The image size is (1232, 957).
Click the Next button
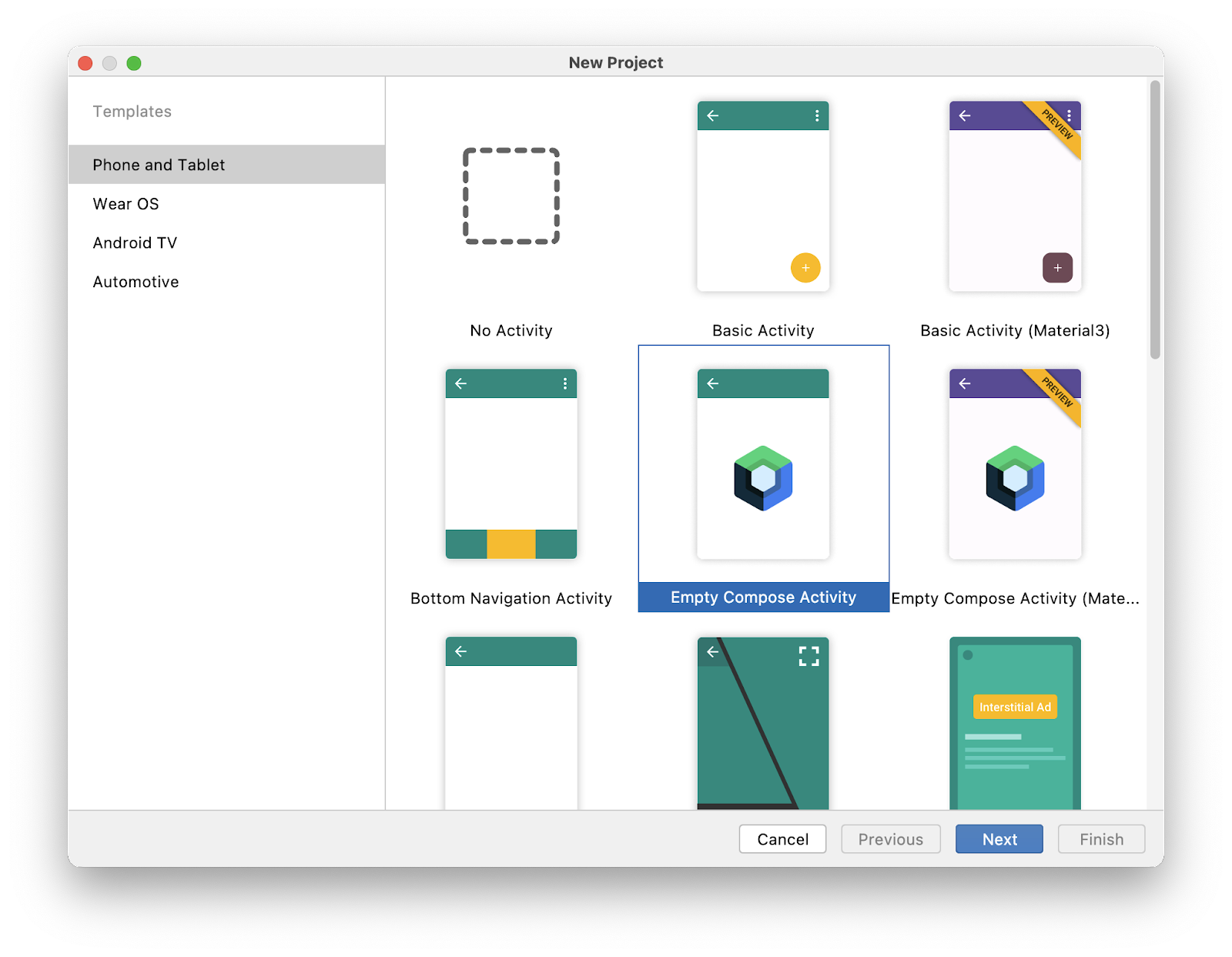[999, 838]
